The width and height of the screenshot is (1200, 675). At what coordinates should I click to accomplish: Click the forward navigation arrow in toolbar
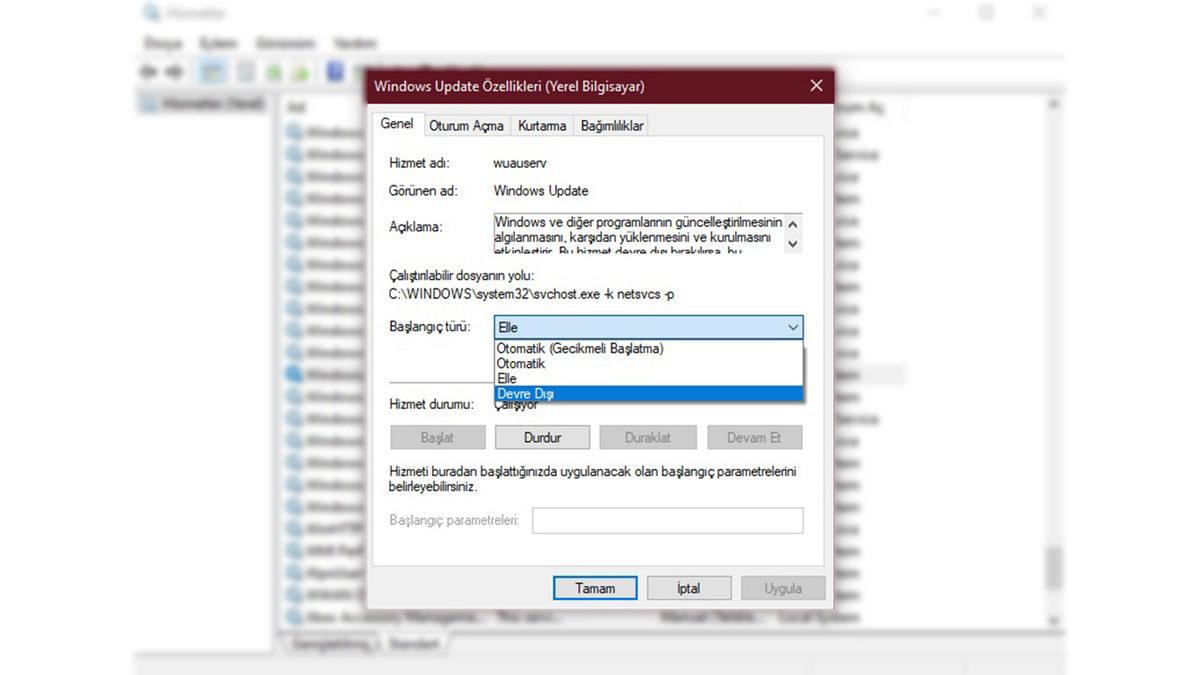click(x=172, y=71)
